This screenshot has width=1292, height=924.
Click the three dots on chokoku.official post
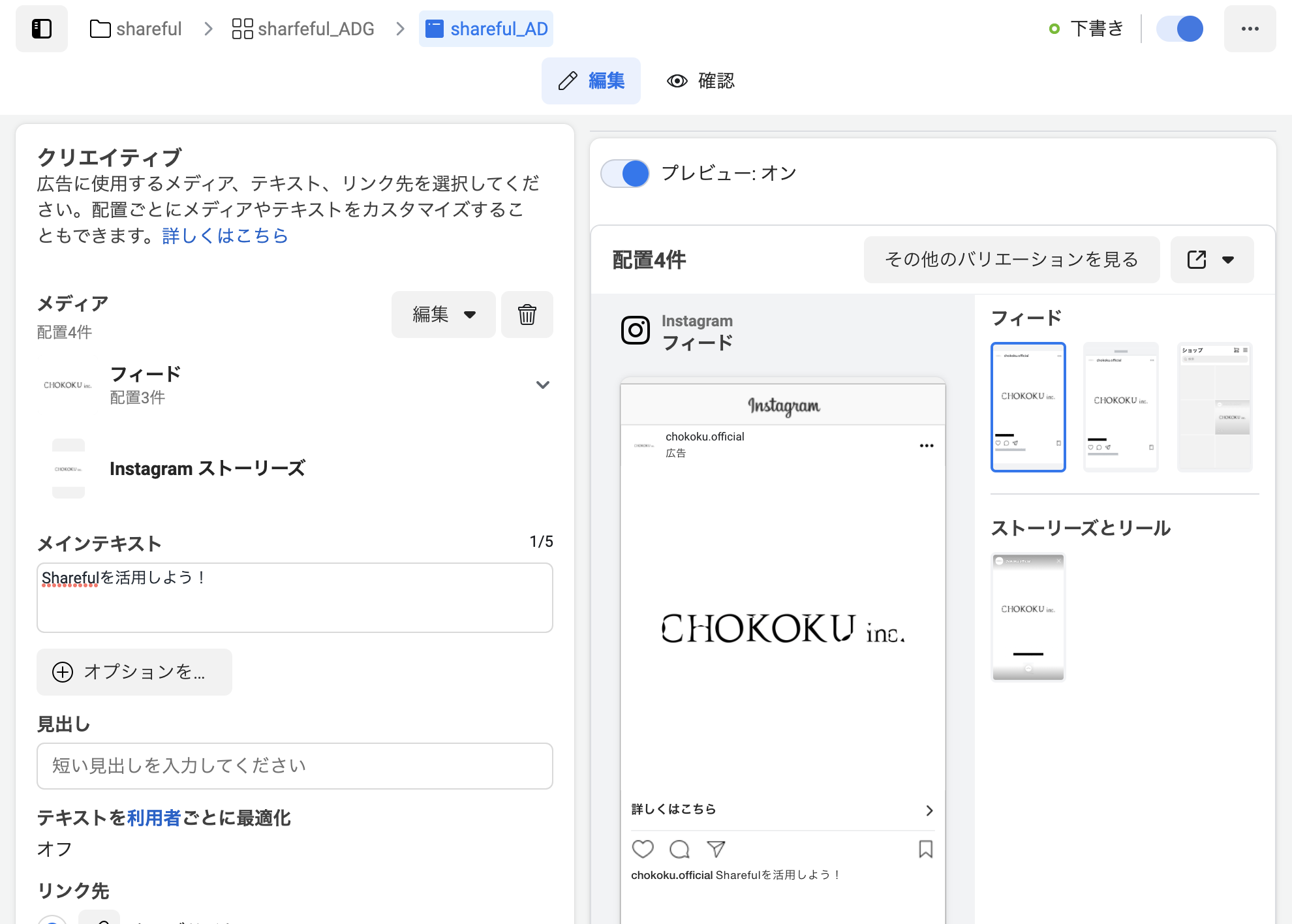coord(927,446)
